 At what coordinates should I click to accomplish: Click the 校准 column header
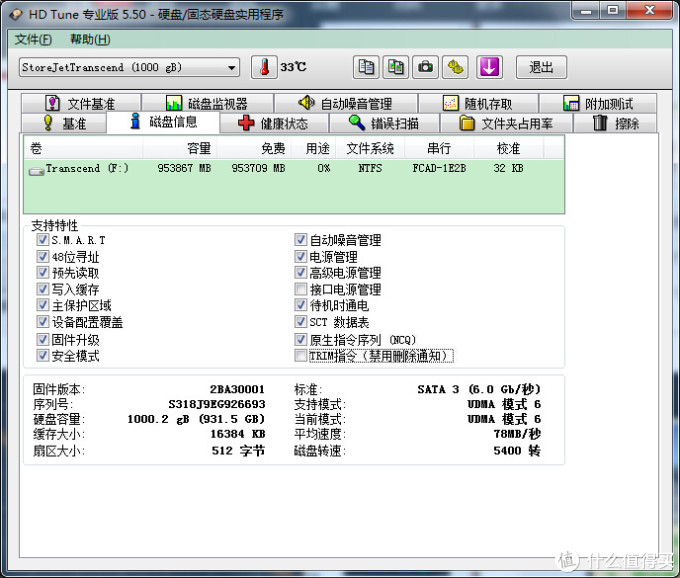(508, 148)
